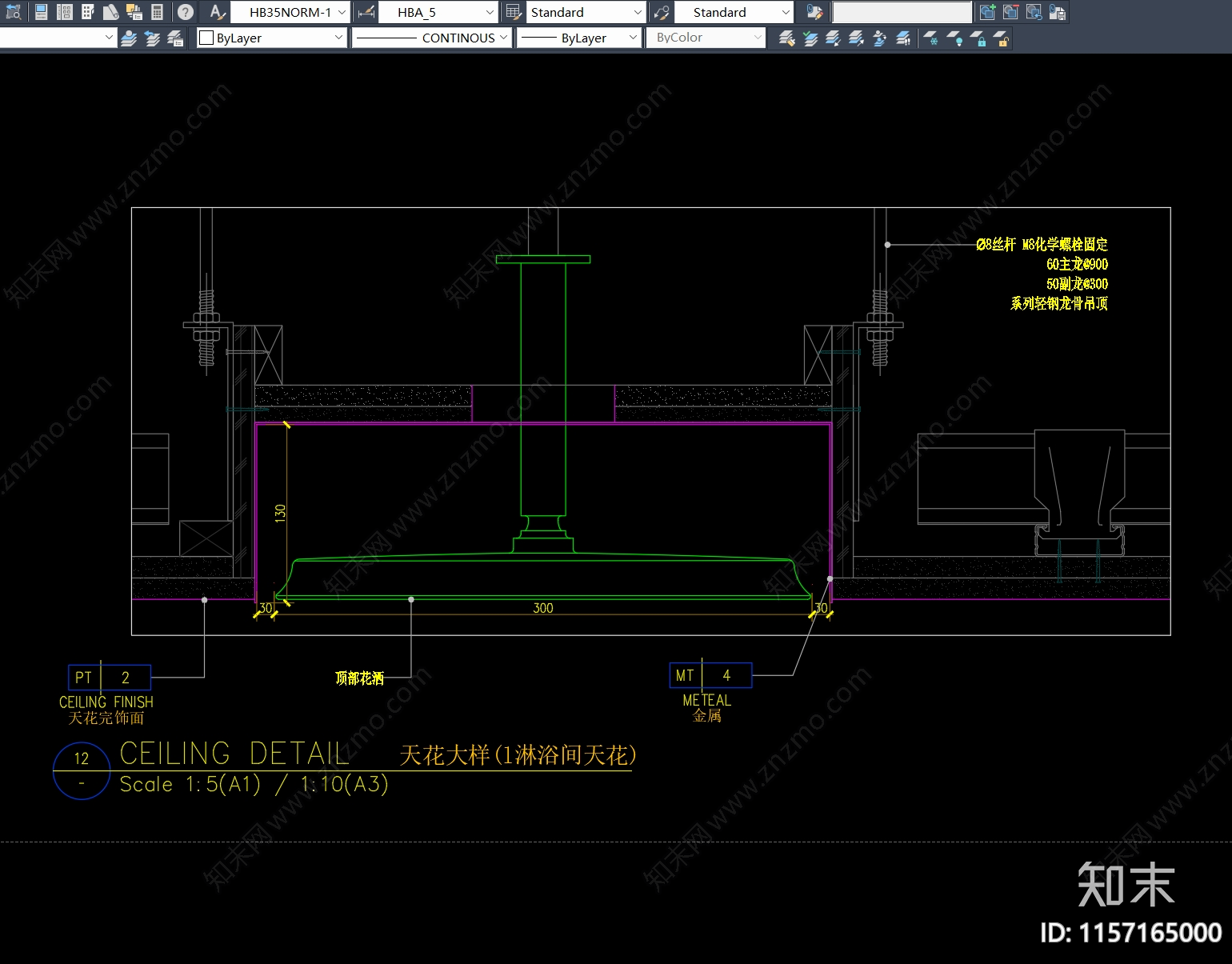This screenshot has width=1232, height=964.
Task: Click the Layer Match icon
Action: pyautogui.click(x=786, y=38)
